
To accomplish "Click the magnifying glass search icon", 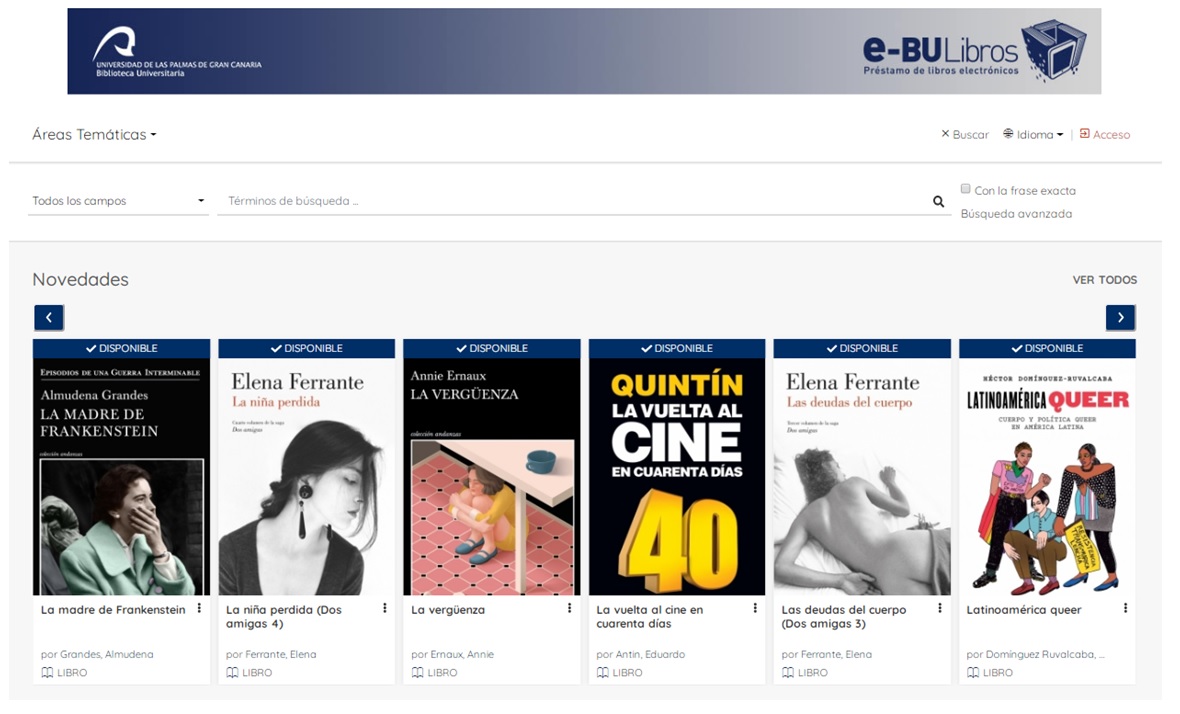I will 938,201.
